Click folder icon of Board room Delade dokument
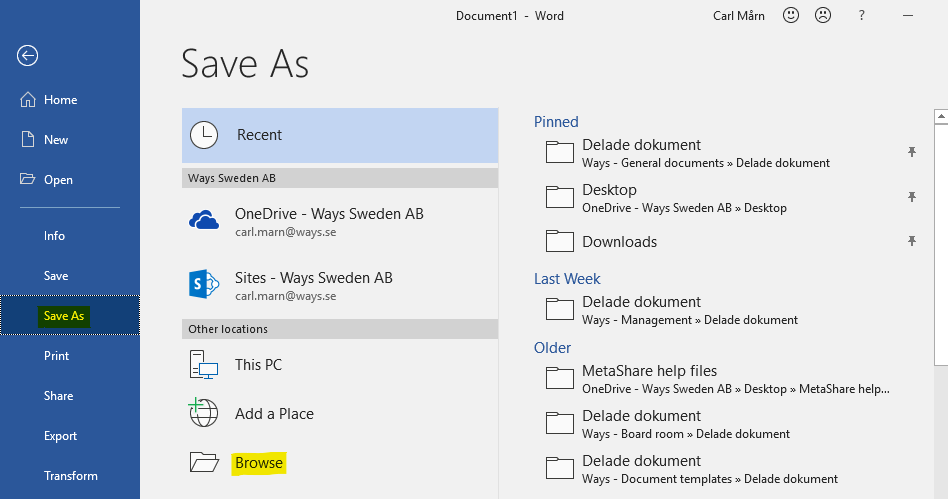The width and height of the screenshot is (948, 499). (560, 423)
